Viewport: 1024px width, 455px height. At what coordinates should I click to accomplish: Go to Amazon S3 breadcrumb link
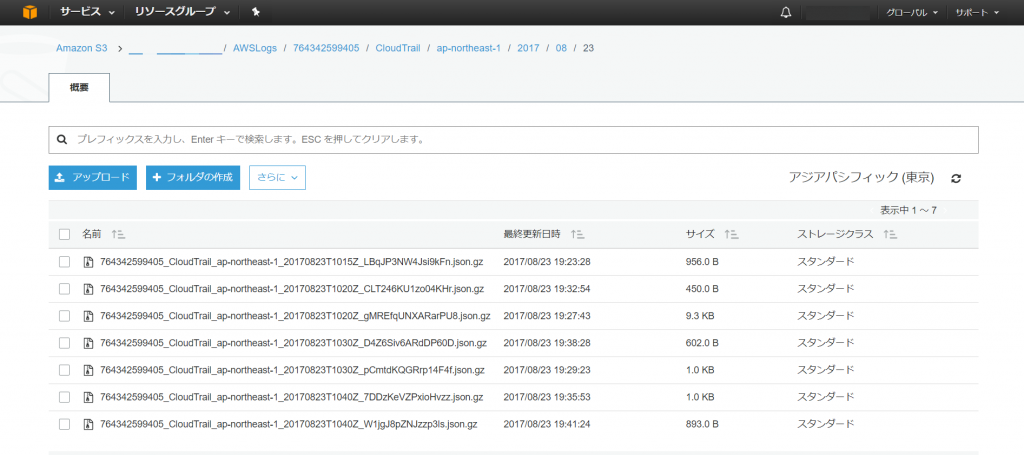tap(82, 48)
